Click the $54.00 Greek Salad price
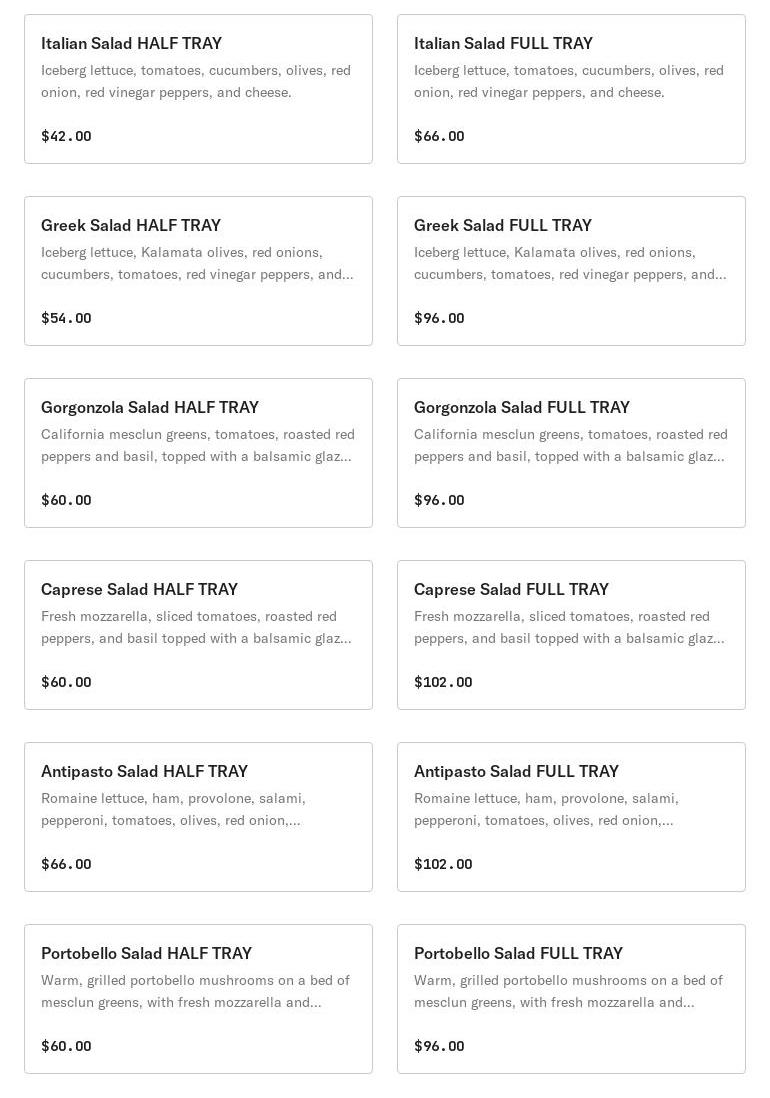Image resolution: width=770 pixels, height=1098 pixels. pyautogui.click(x=66, y=318)
